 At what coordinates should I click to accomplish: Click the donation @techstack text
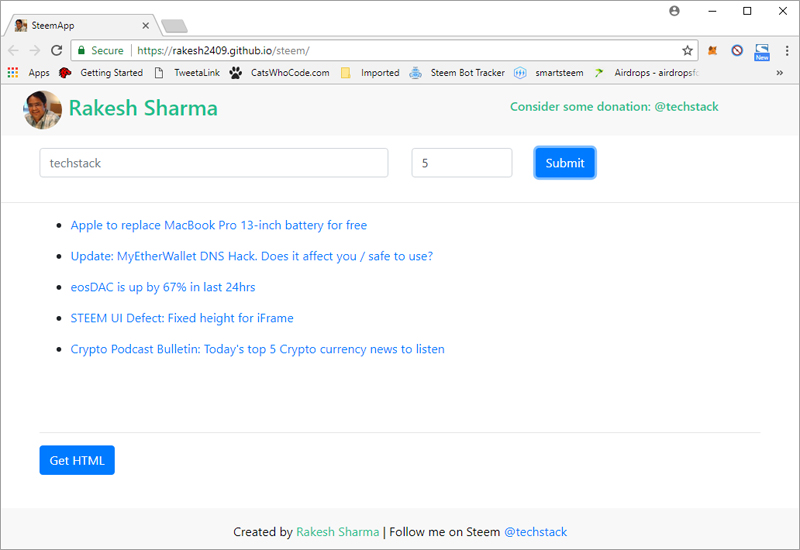pyautogui.click(x=614, y=107)
